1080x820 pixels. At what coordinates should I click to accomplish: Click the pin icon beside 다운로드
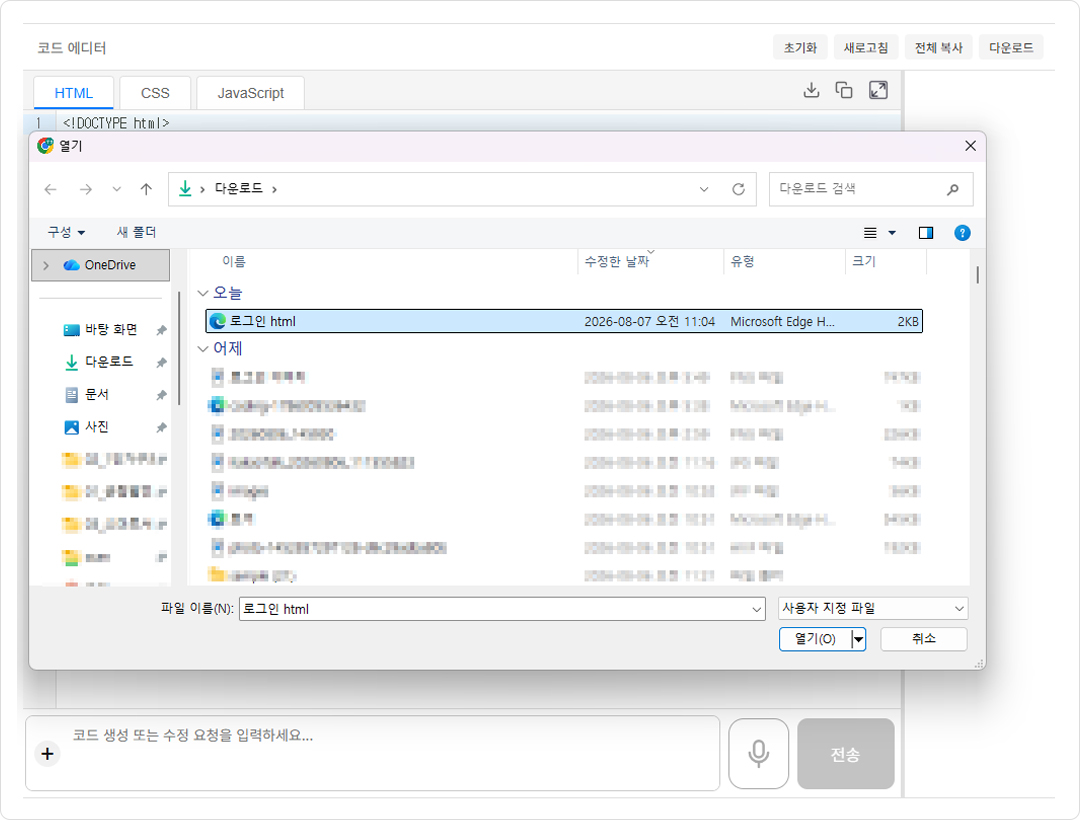pos(161,363)
